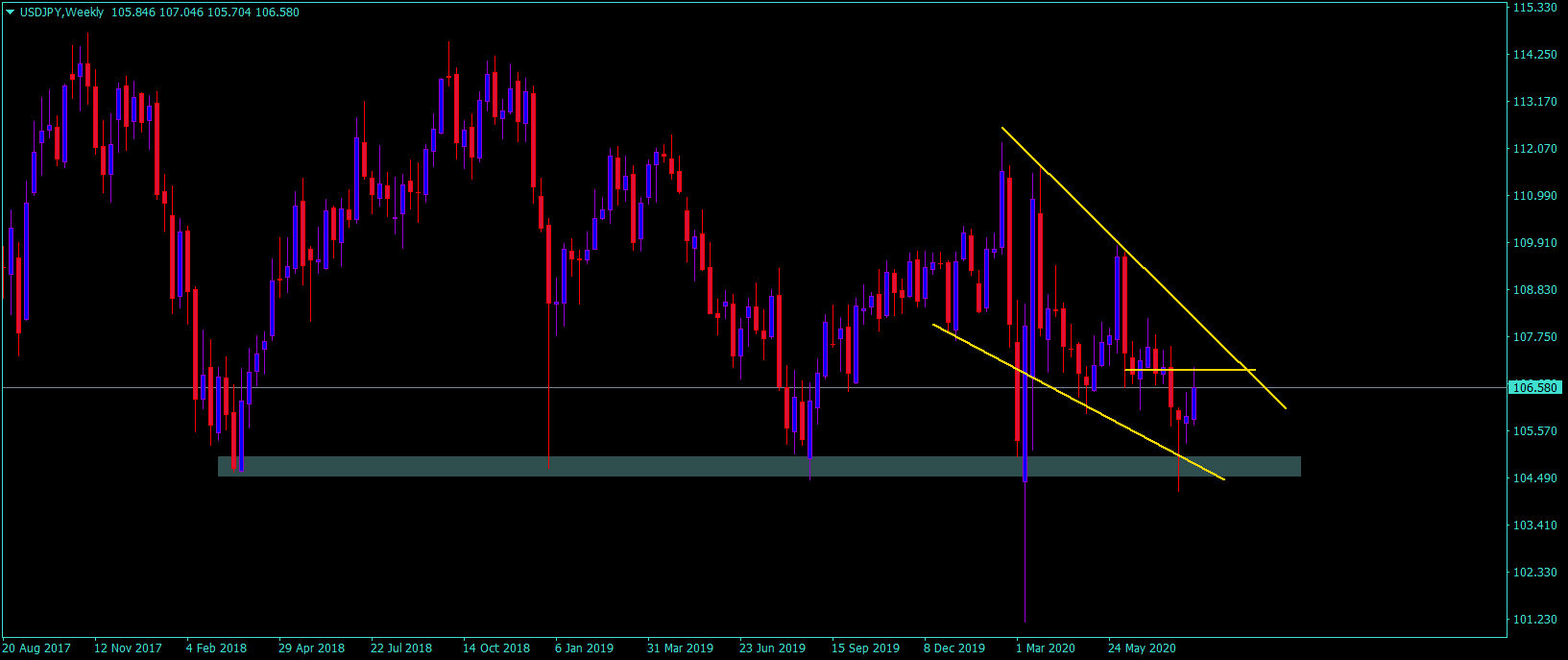Click the long lower wick reaching 101.230
The width and height of the screenshot is (1568, 660).
[x=1025, y=552]
